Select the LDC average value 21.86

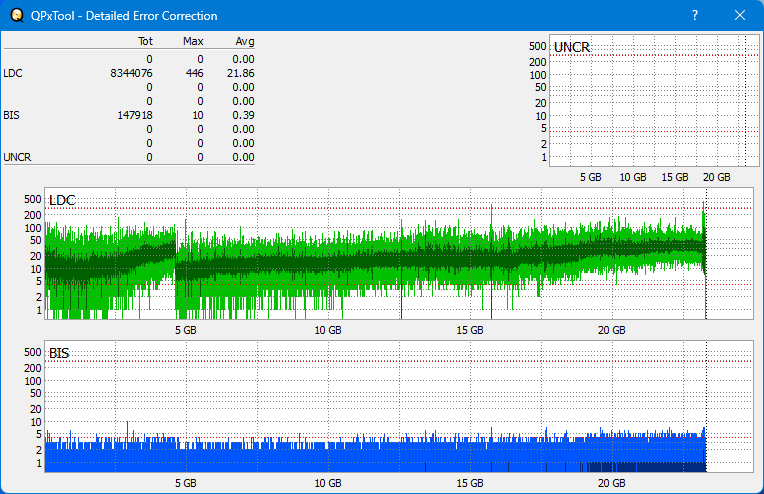241,73
